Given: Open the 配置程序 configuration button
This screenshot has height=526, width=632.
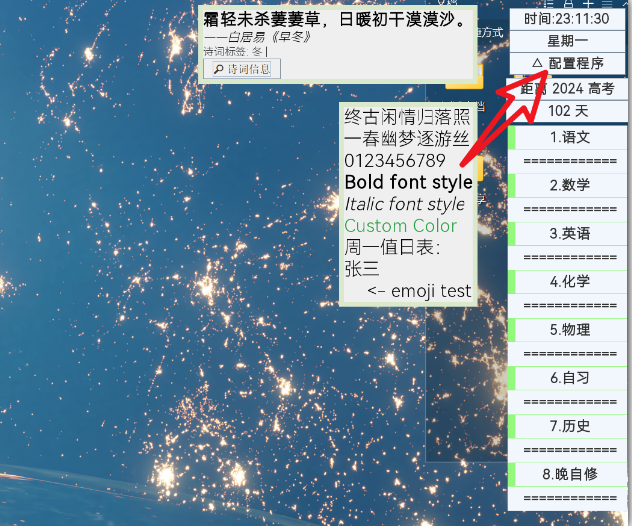Looking at the screenshot, I should point(568,63).
